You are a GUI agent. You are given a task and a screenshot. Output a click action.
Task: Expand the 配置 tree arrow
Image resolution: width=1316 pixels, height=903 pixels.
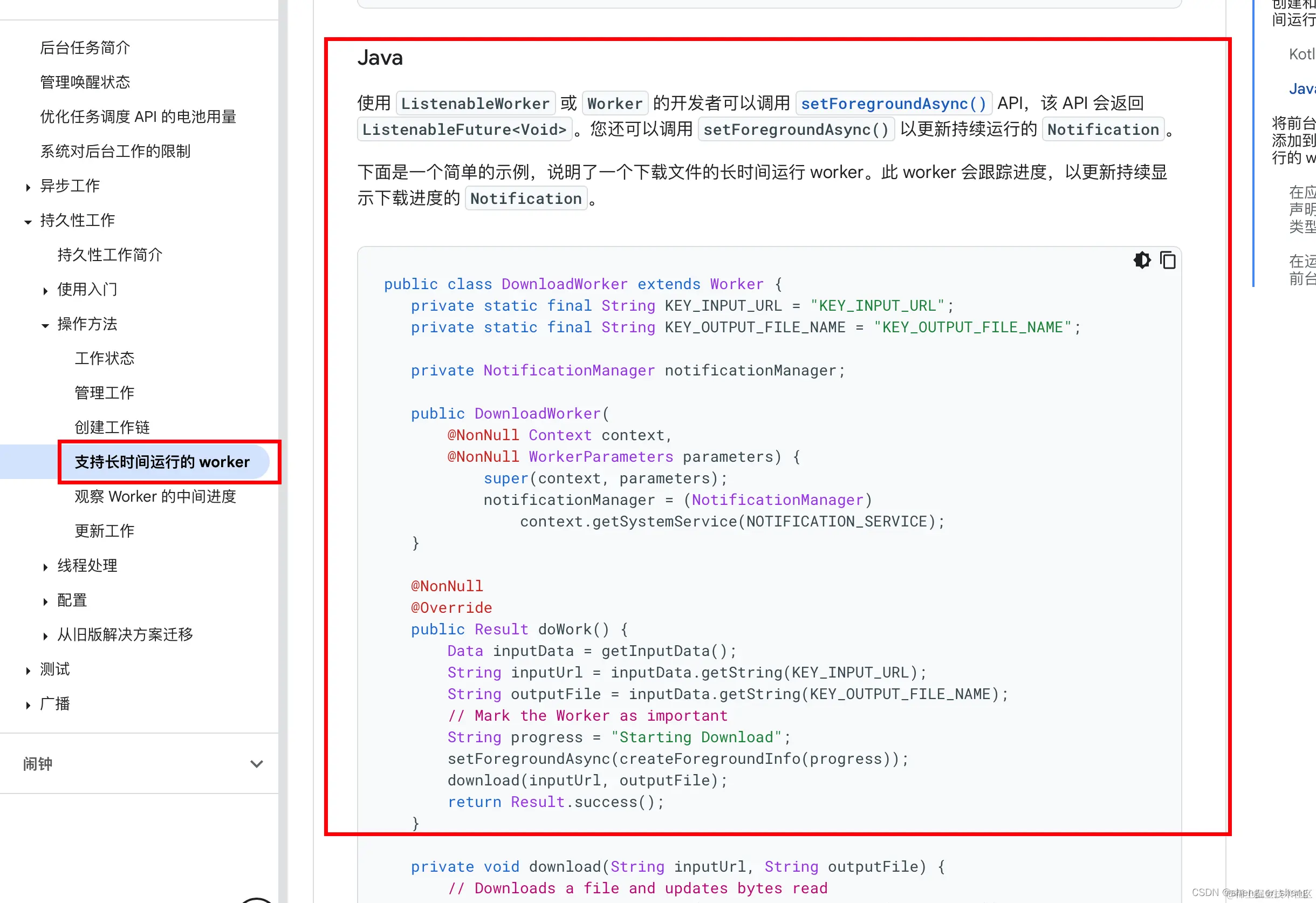click(x=45, y=601)
